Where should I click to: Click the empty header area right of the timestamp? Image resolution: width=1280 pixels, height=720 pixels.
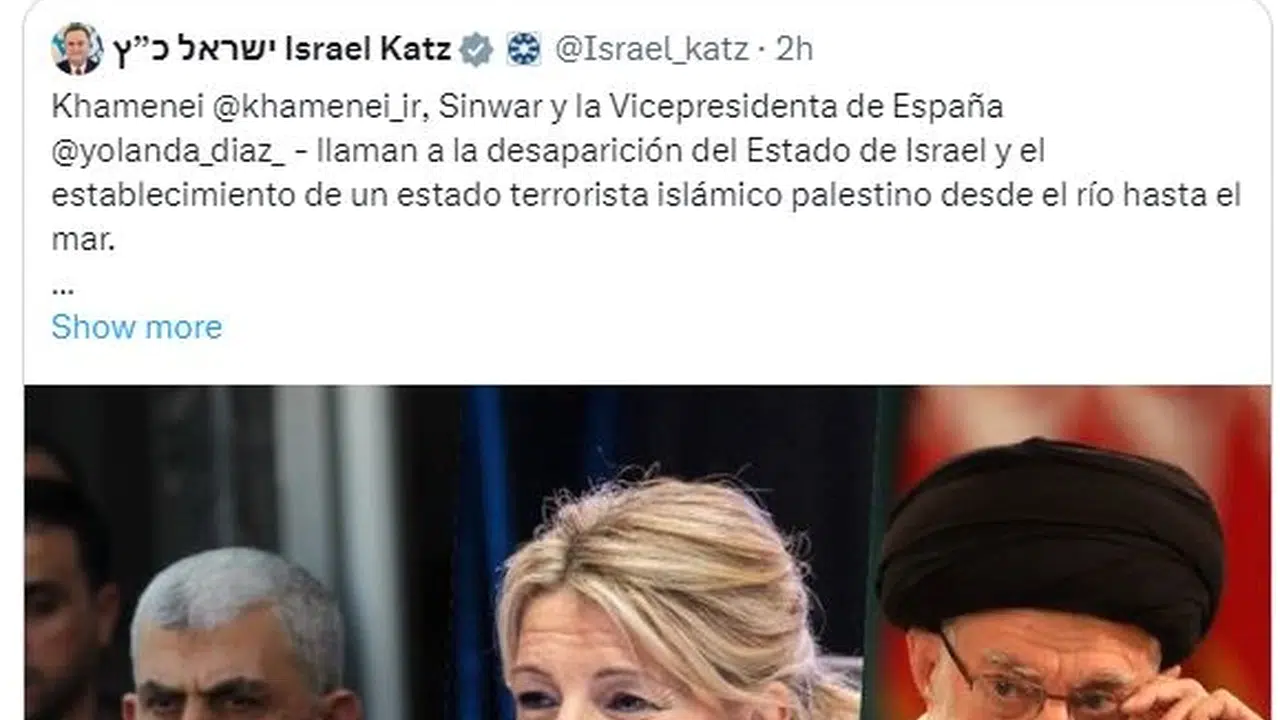click(x=1030, y=49)
